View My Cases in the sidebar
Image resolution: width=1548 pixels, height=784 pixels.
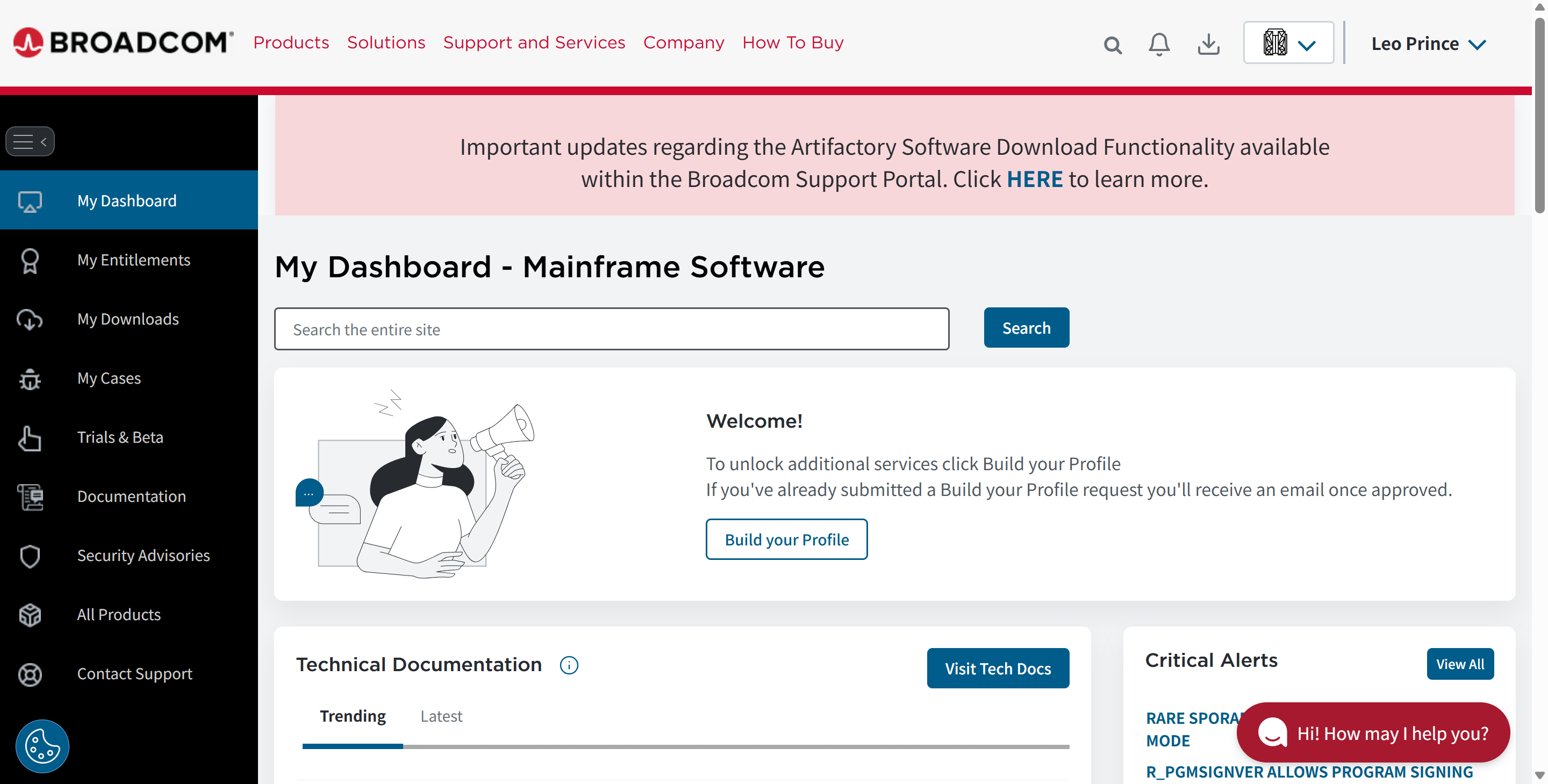click(109, 378)
